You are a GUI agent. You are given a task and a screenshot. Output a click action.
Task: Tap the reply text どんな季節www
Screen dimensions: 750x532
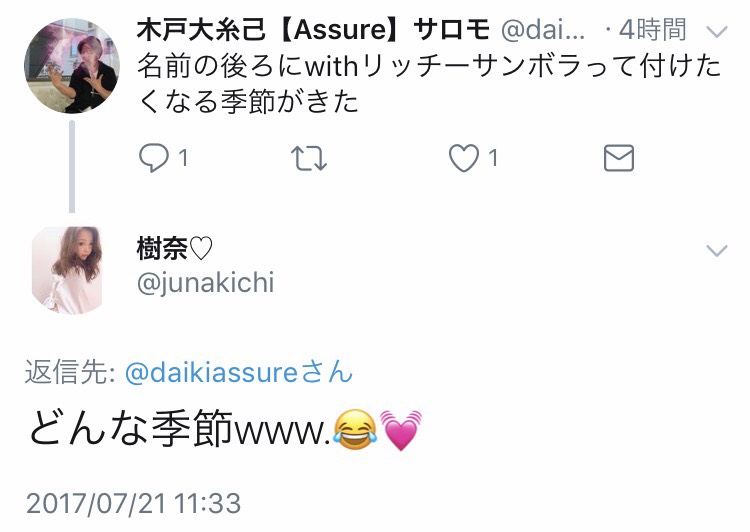point(225,428)
